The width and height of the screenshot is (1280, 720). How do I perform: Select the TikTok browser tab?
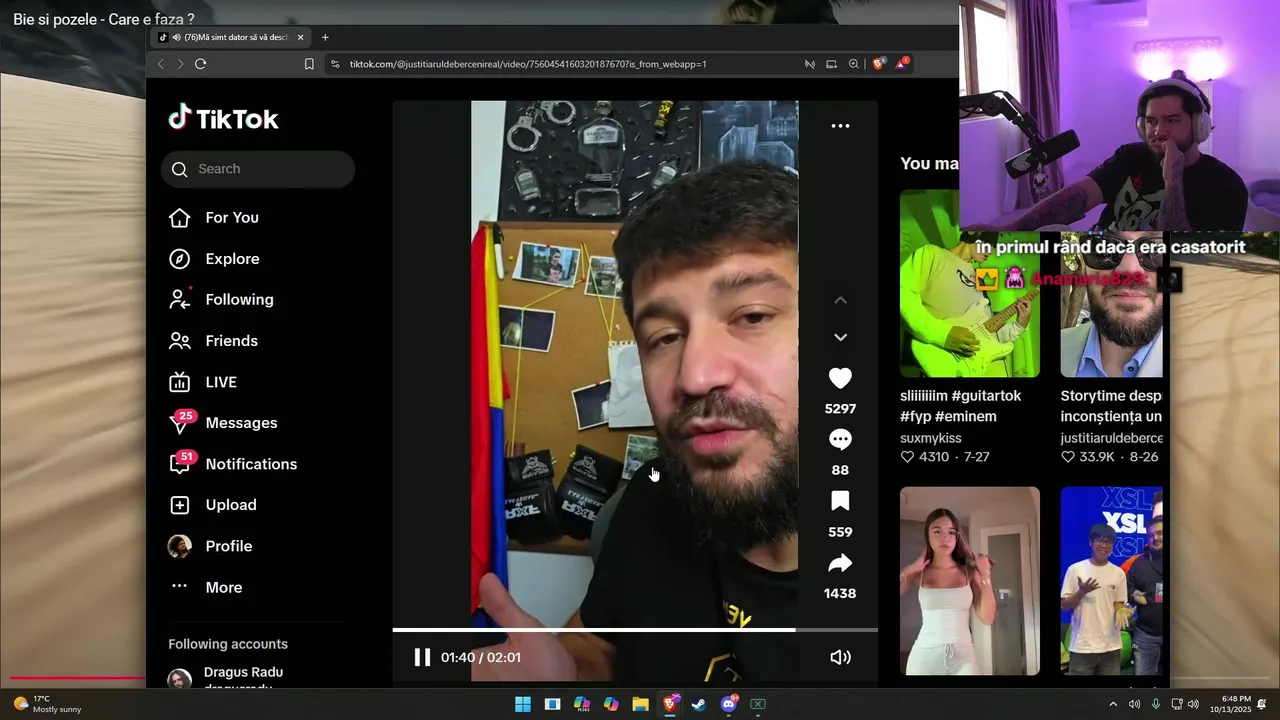(x=231, y=37)
